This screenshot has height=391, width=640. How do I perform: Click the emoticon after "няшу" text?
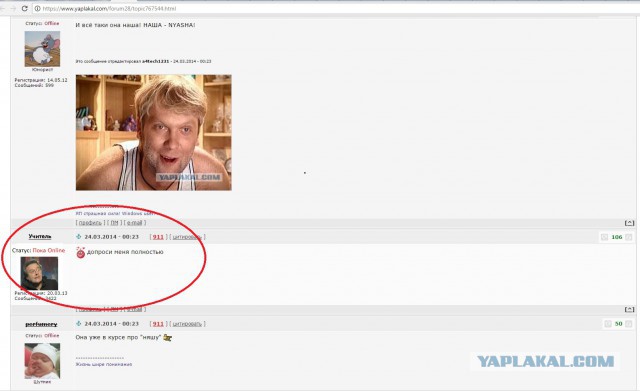[167, 338]
